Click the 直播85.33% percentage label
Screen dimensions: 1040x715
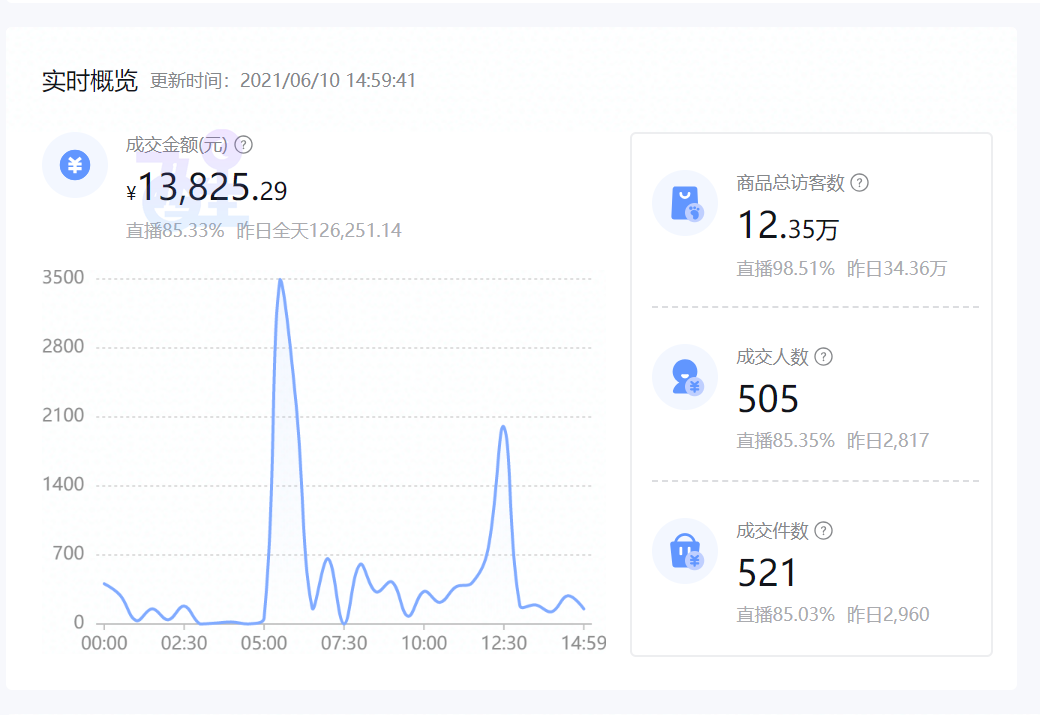point(170,229)
